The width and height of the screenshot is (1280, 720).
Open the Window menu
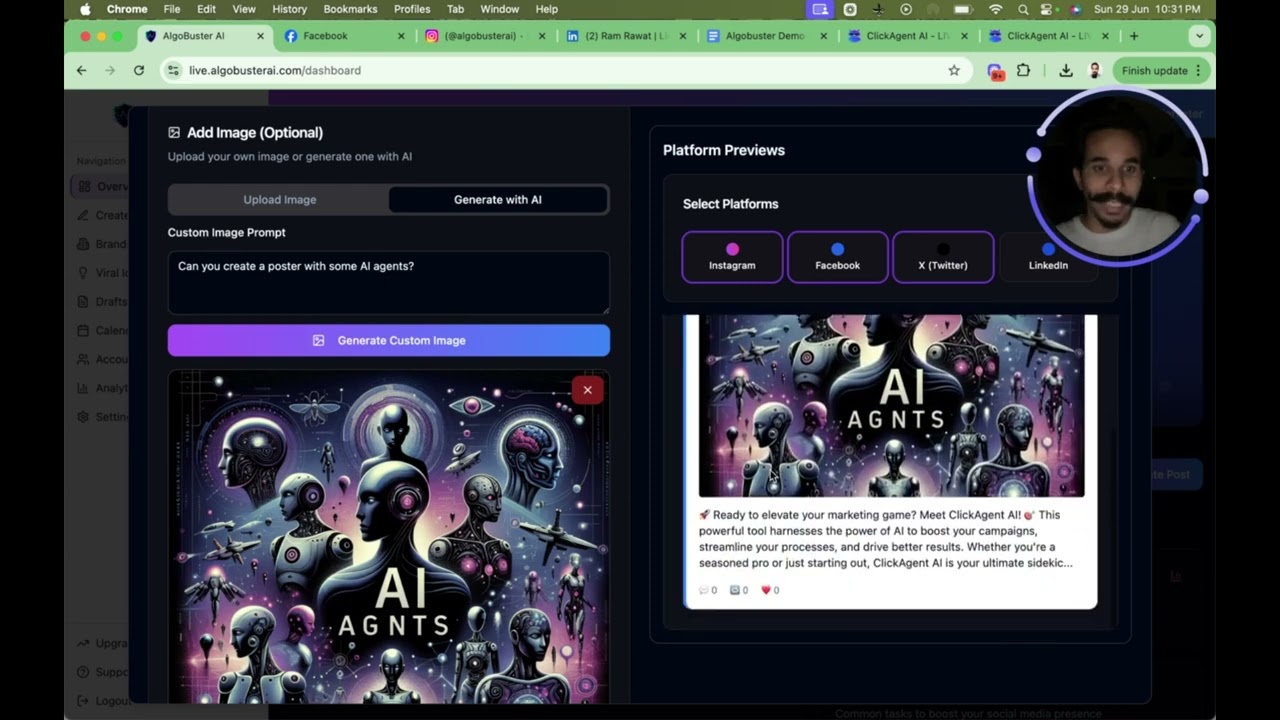pyautogui.click(x=499, y=9)
